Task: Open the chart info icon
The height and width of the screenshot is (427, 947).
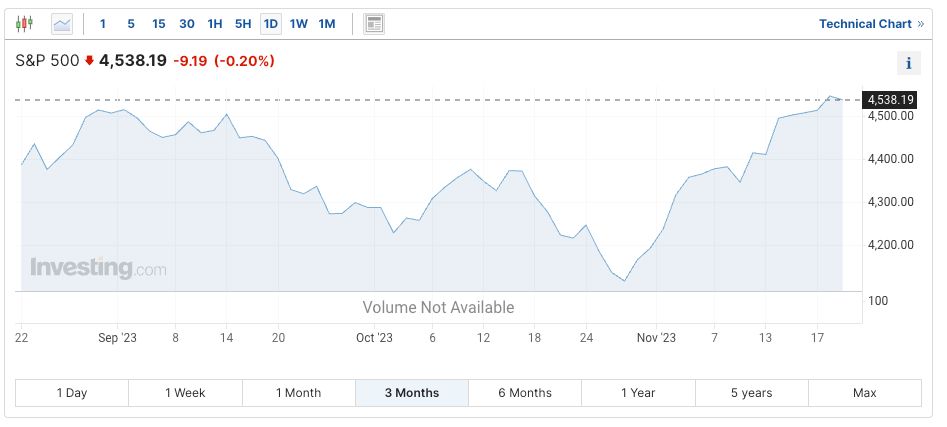Action: (x=908, y=63)
